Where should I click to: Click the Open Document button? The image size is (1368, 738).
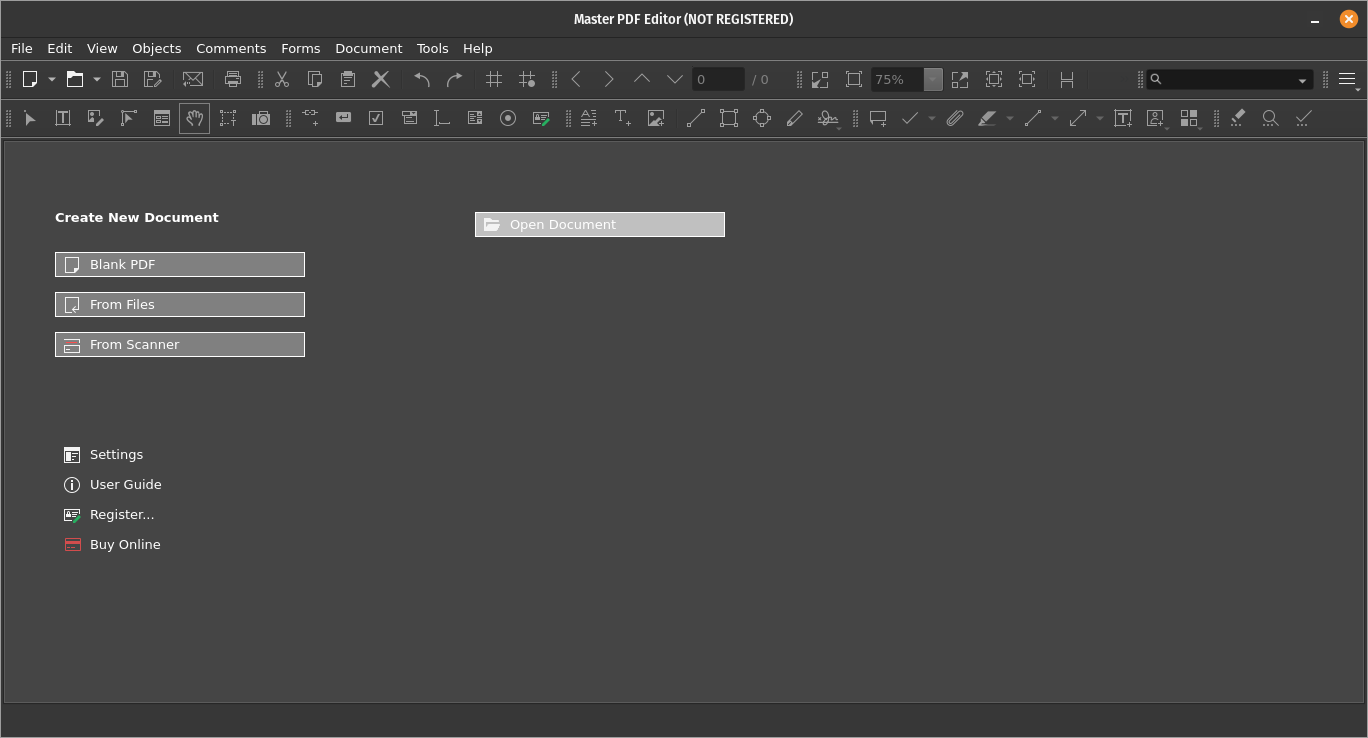(x=600, y=224)
